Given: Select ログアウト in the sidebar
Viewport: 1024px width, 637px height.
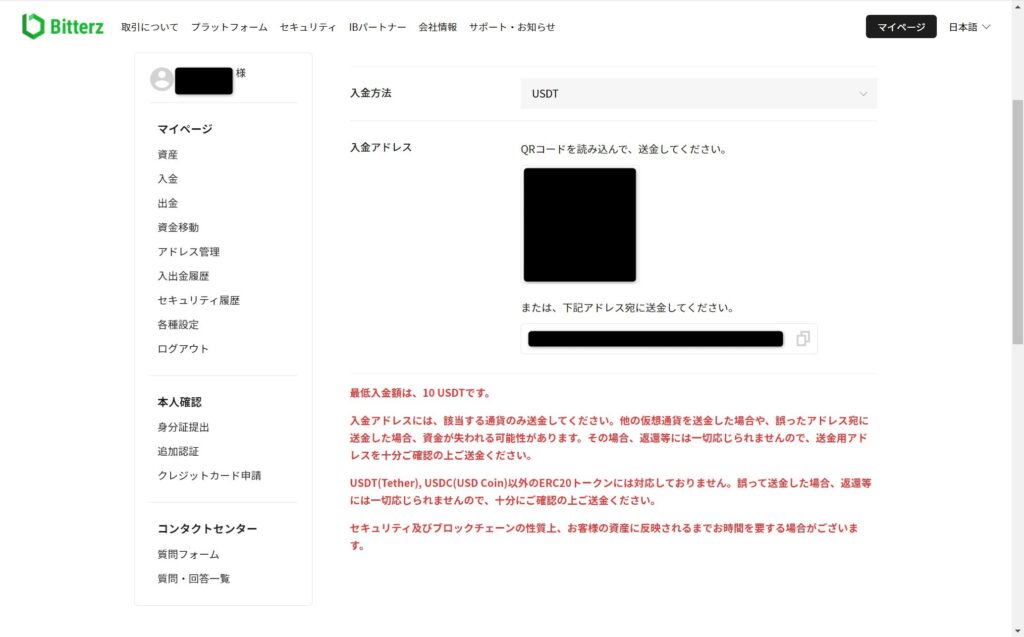Looking at the screenshot, I should click(183, 349).
